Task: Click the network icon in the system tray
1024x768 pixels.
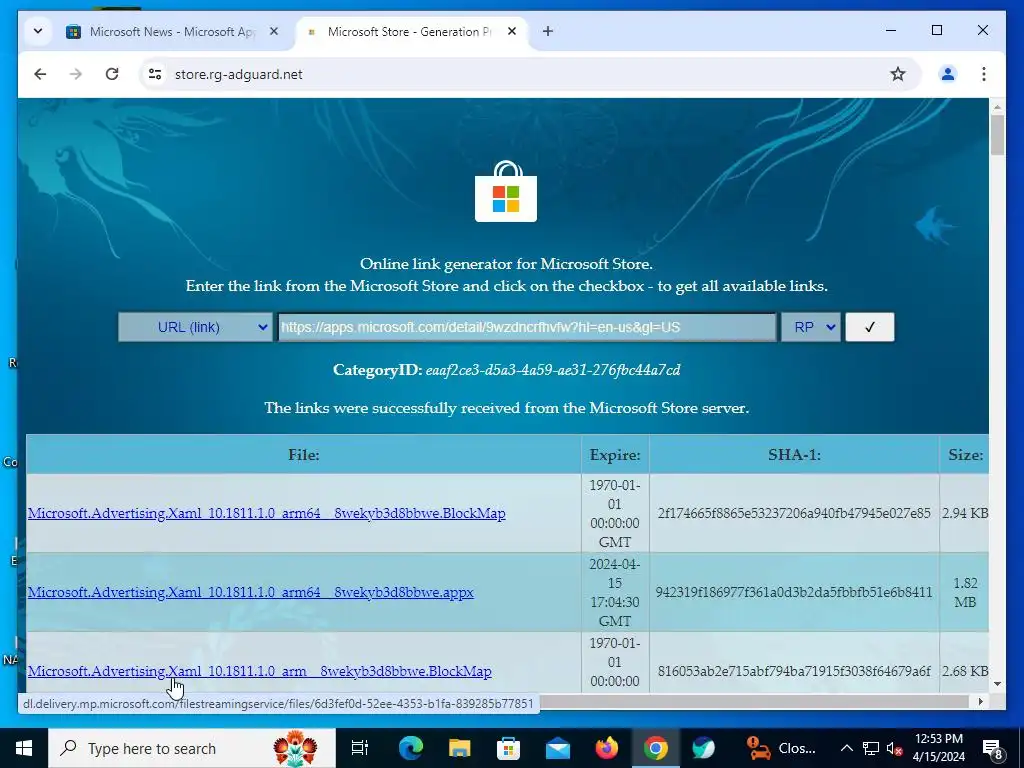Action: 871,748
